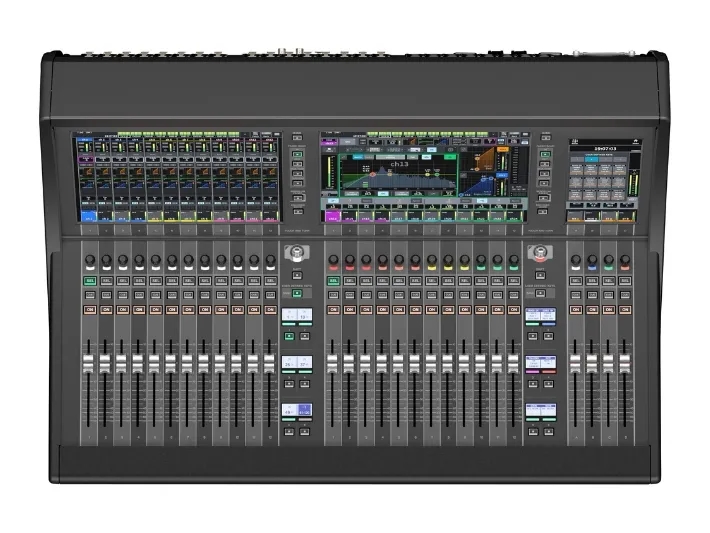Tap last key in bottom row of utility screen grid
The width and height of the screenshot is (710, 533).
coord(618,195)
